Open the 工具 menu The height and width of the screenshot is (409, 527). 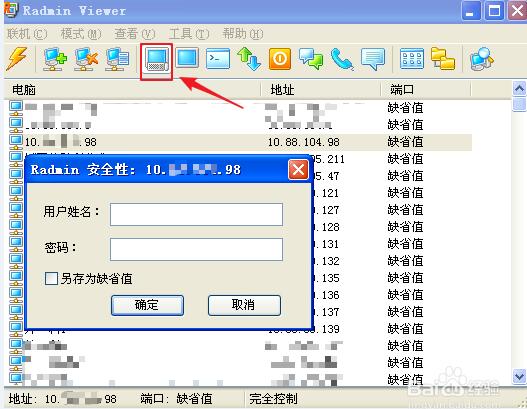(x=189, y=34)
